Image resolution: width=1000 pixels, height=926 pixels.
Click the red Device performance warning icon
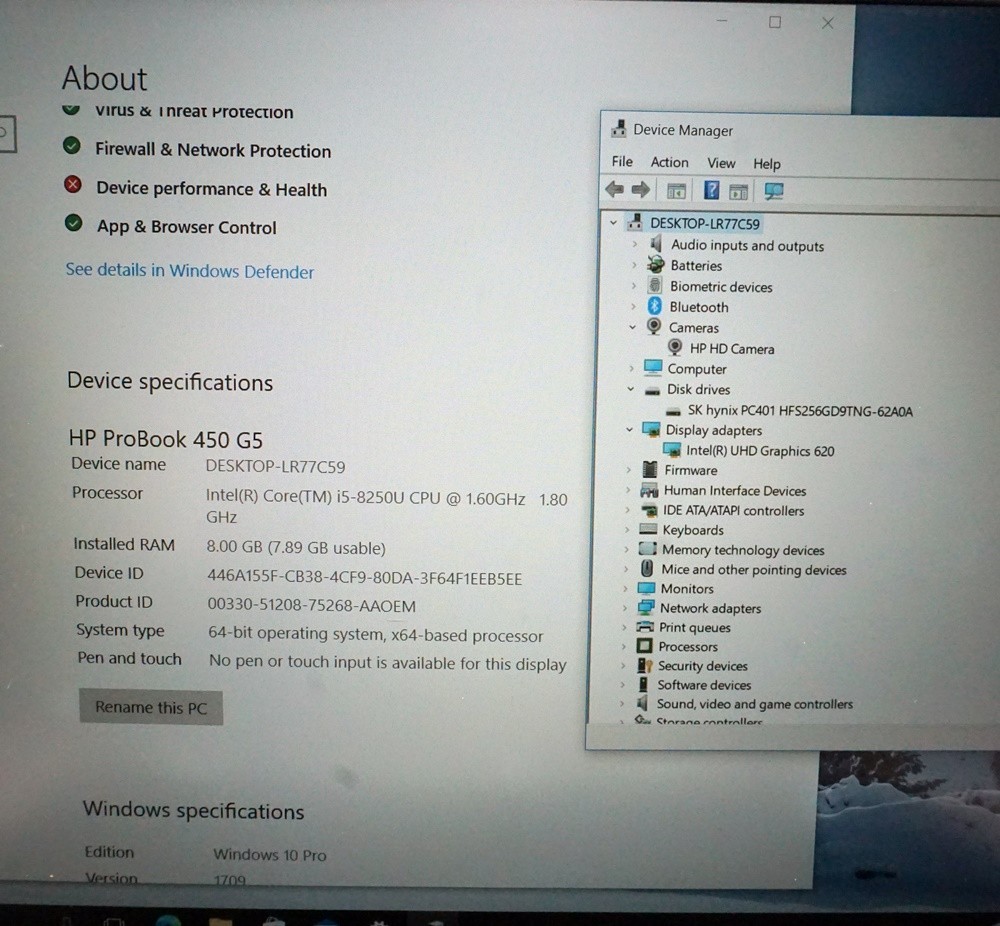point(73,185)
